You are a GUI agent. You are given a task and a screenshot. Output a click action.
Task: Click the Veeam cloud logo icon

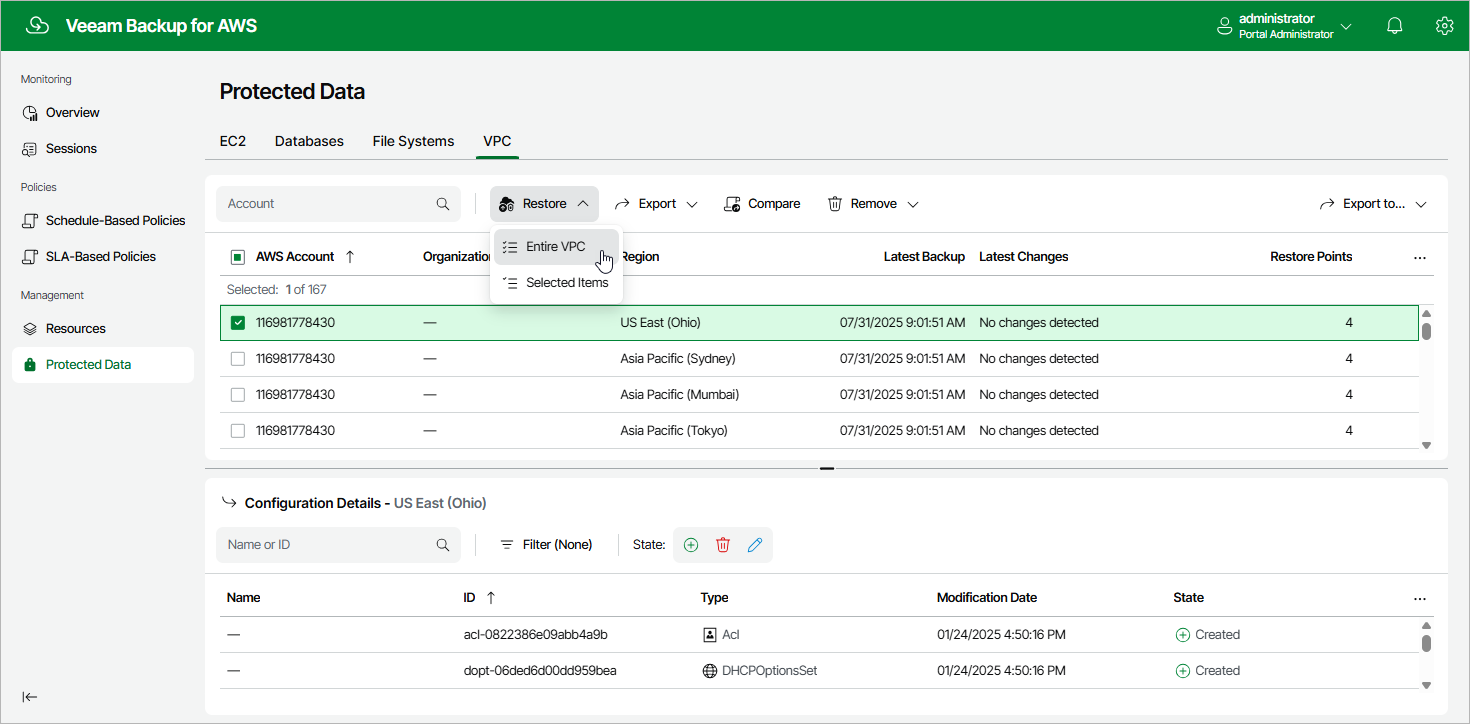click(x=38, y=25)
